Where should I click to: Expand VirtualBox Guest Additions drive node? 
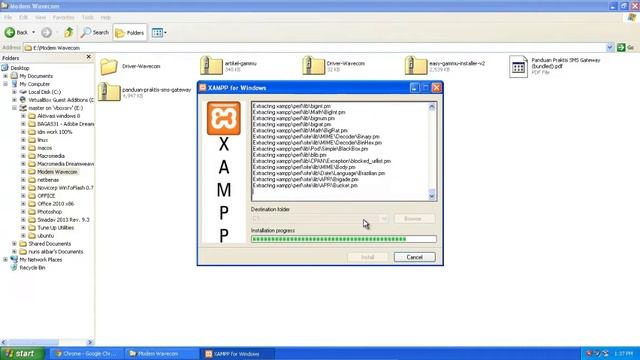[14, 100]
